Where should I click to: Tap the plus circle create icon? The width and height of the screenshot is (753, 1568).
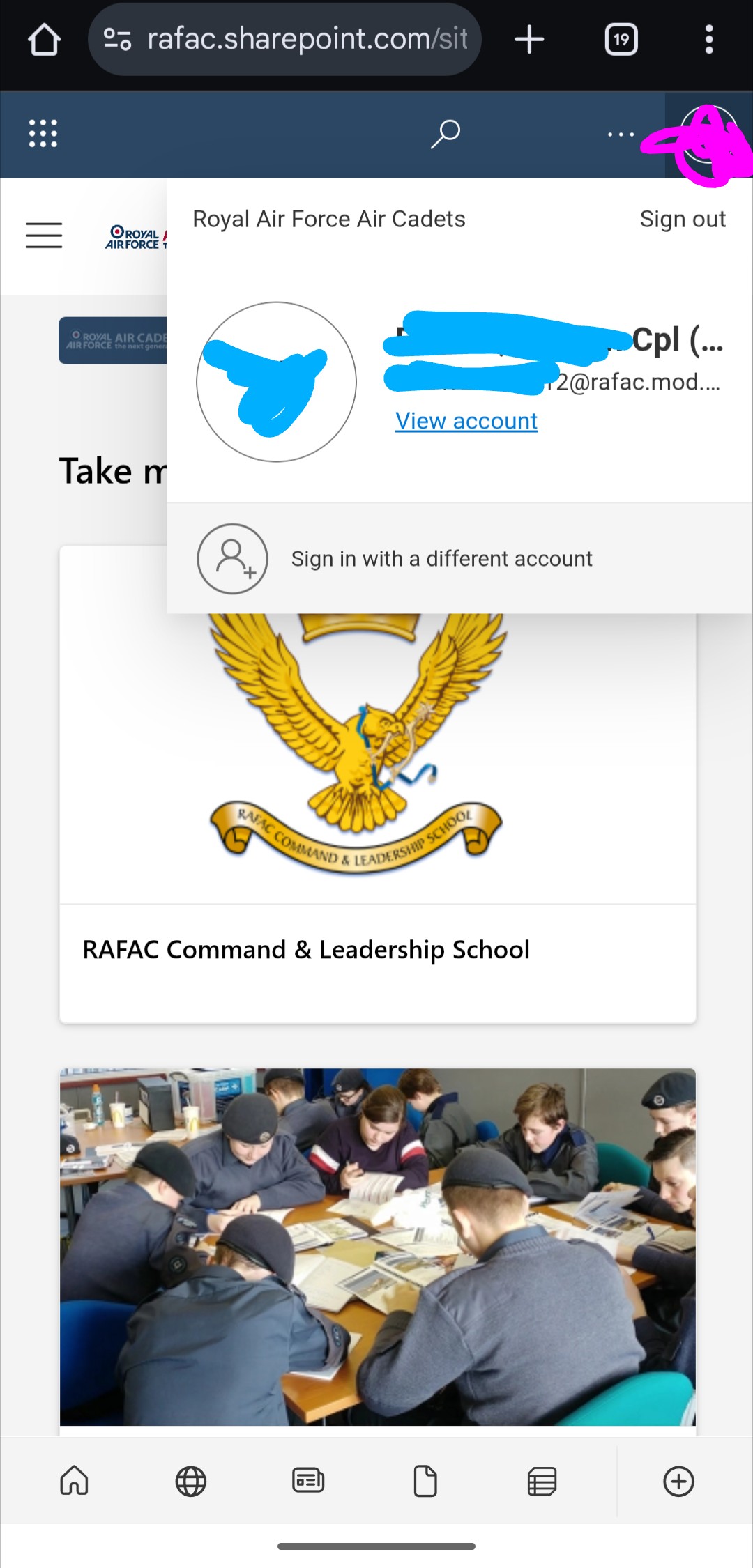point(678,1481)
